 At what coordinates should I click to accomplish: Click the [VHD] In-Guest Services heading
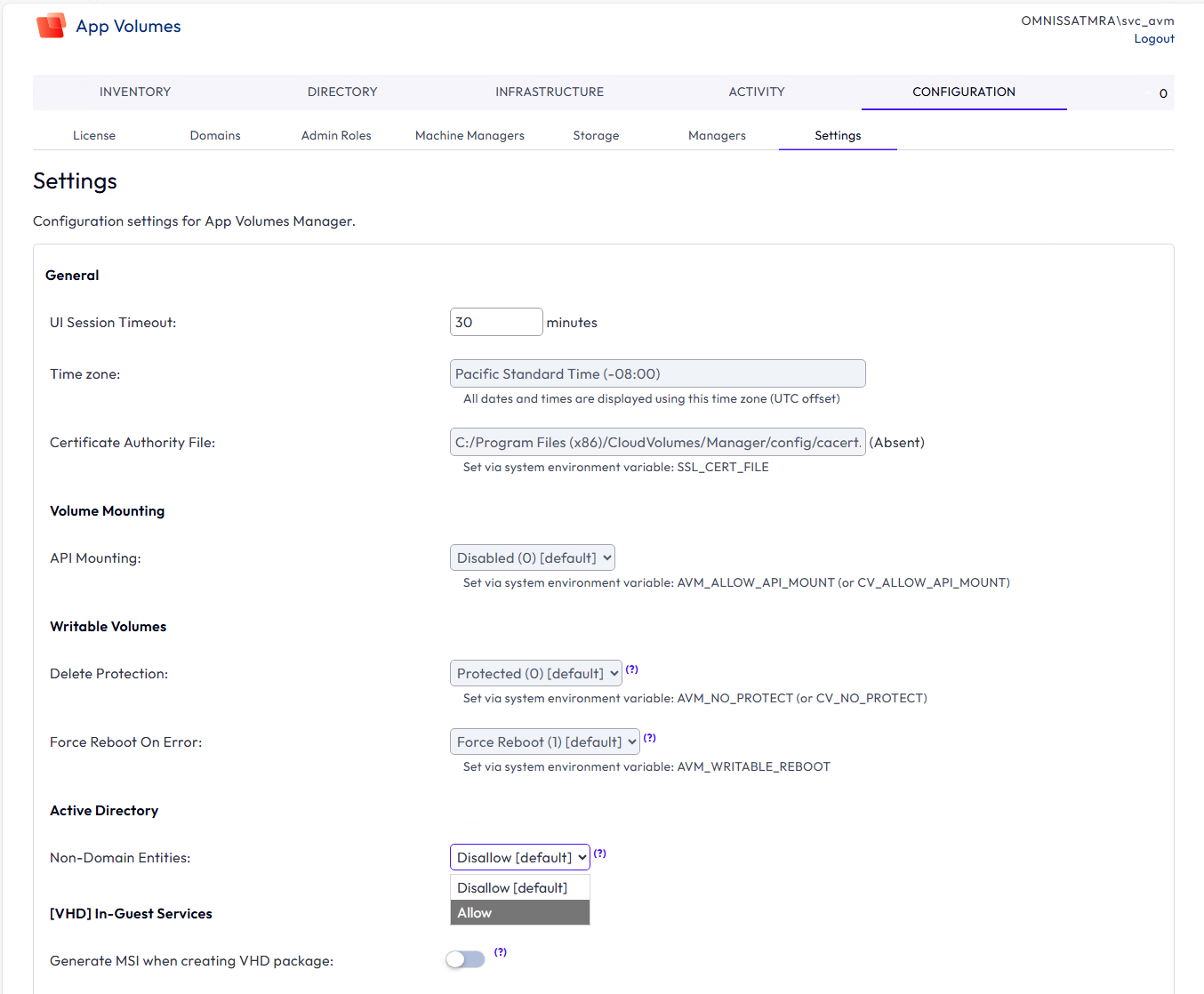[x=131, y=914]
